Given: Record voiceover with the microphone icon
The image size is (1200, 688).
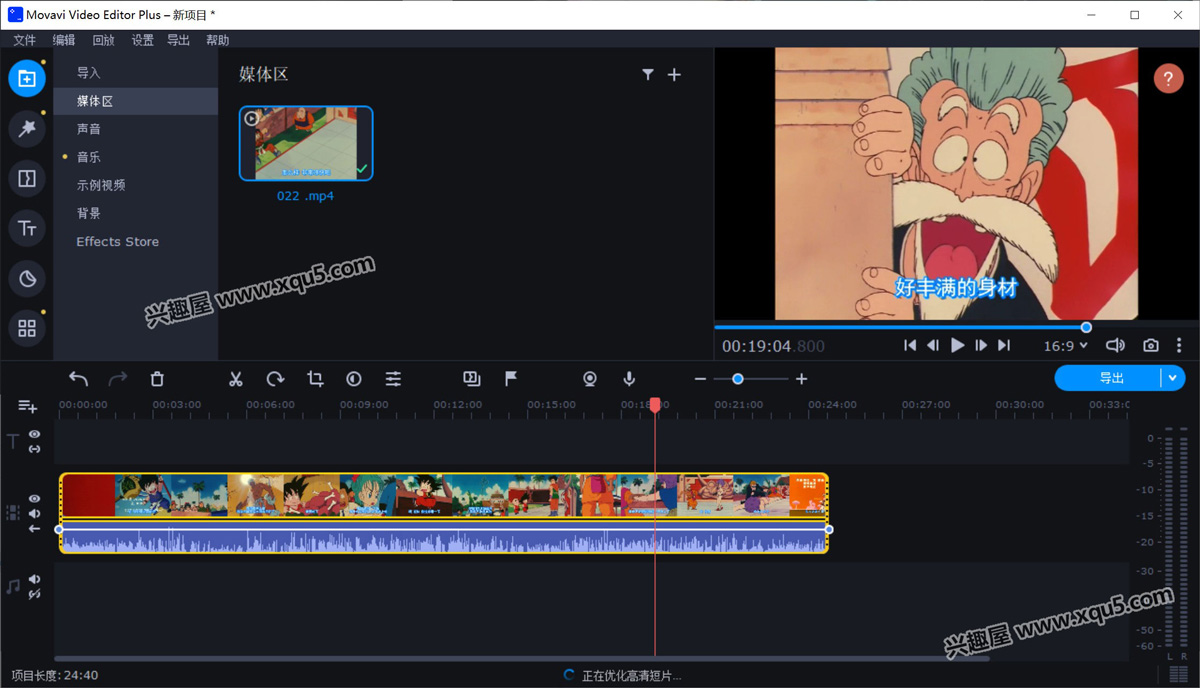Looking at the screenshot, I should point(629,378).
